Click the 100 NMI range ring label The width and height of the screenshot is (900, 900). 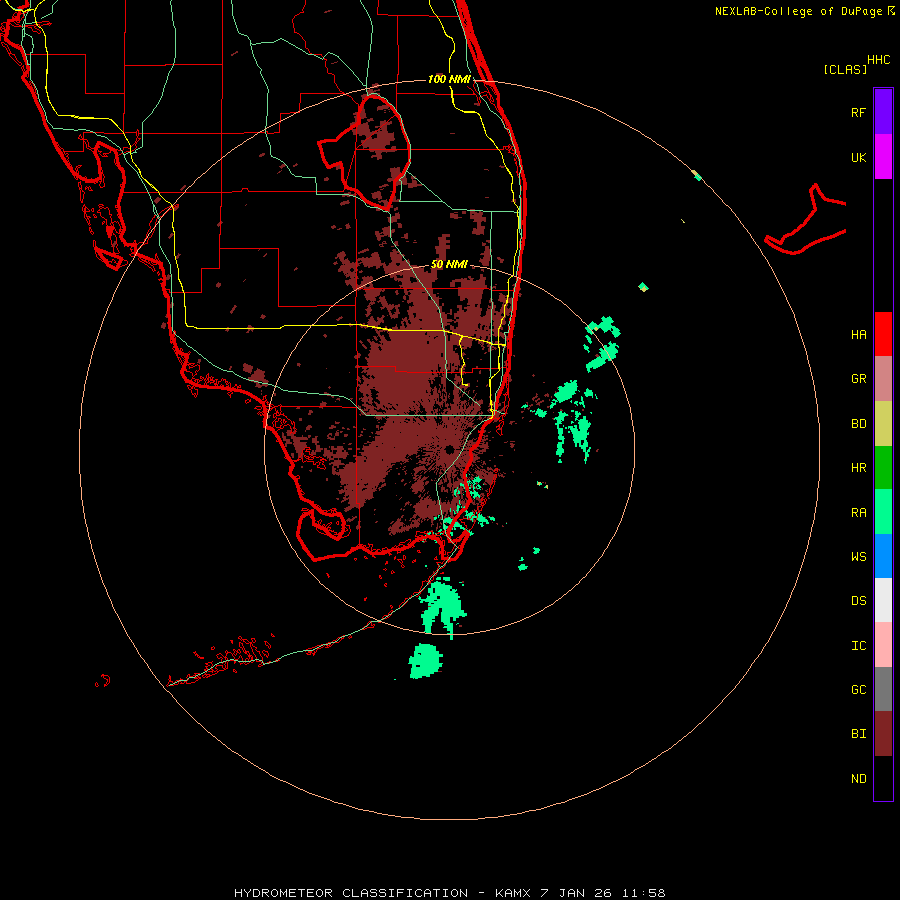coord(449,79)
